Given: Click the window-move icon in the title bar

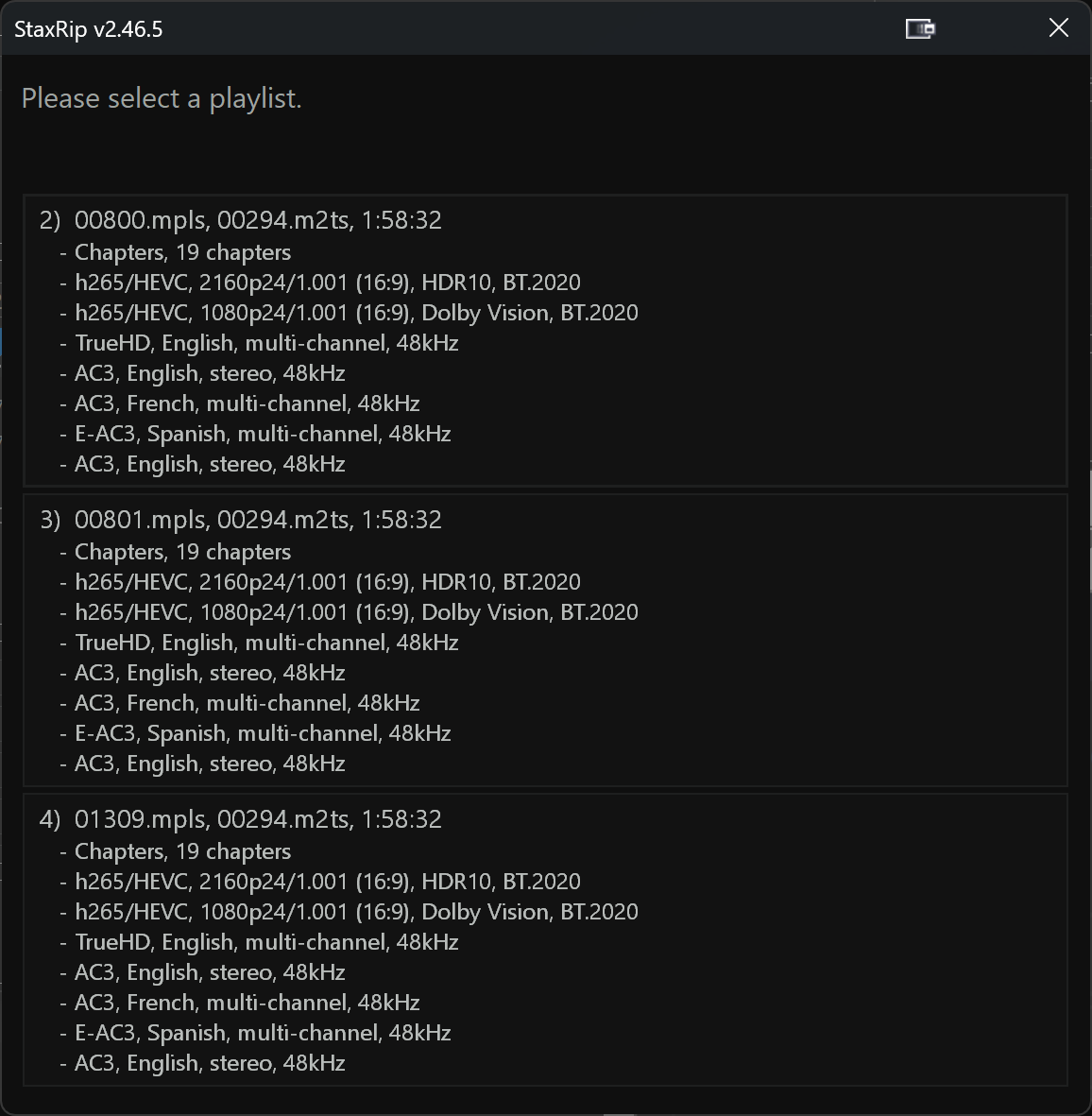Looking at the screenshot, I should pos(920,28).
